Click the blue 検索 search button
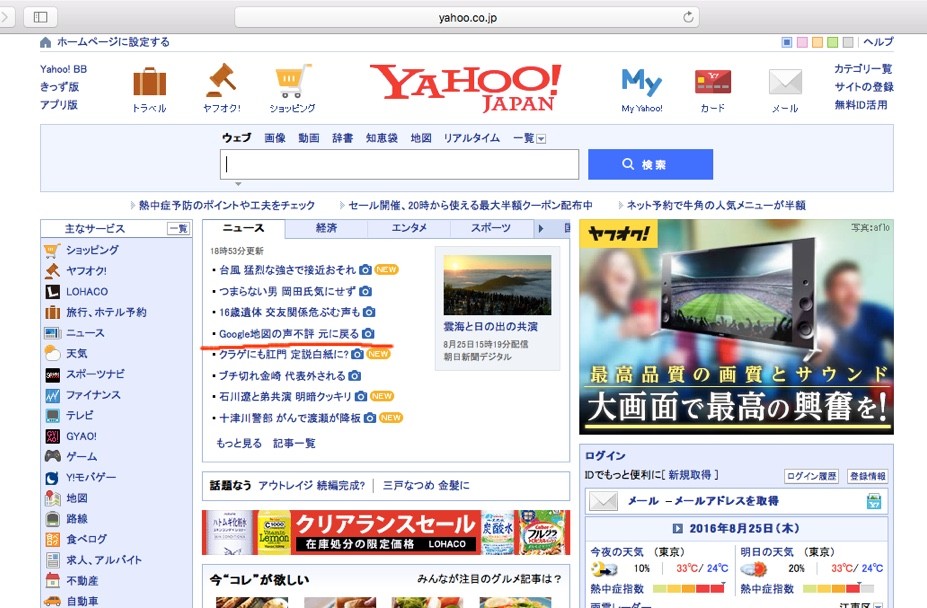Screen dimensions: 927x608 pyautogui.click(x=650, y=164)
